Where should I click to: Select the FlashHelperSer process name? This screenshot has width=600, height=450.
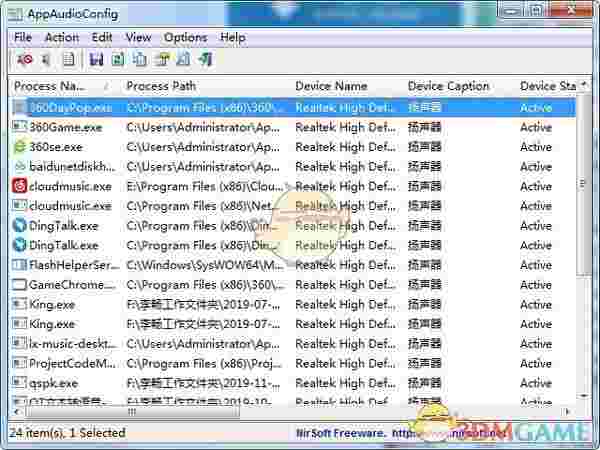pyautogui.click(x=74, y=265)
